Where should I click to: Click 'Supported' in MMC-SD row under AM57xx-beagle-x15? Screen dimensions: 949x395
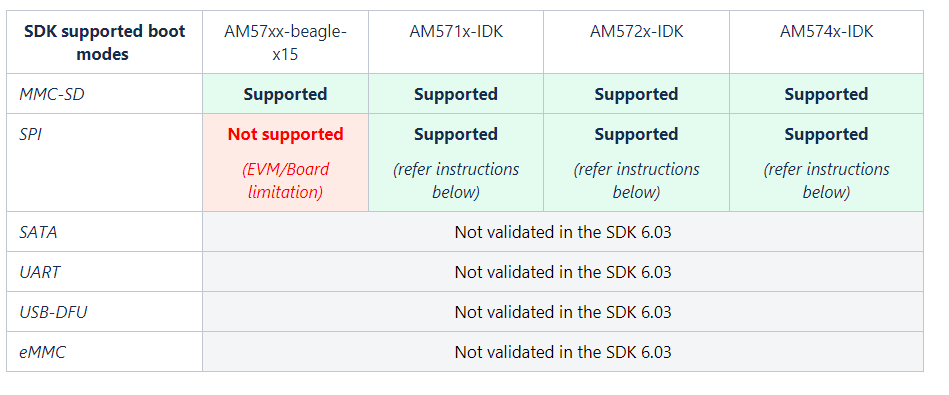[285, 94]
